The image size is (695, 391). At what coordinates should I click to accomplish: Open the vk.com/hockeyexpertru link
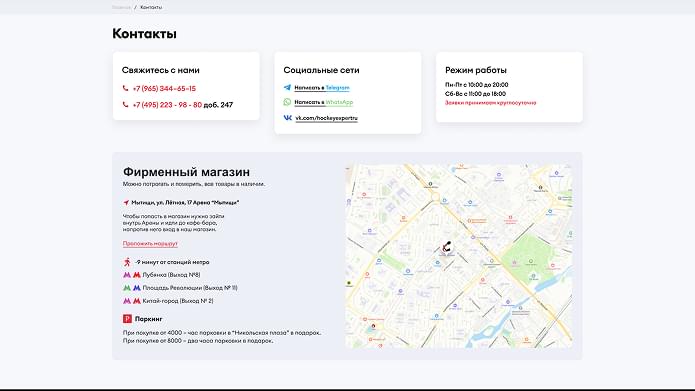click(x=326, y=118)
